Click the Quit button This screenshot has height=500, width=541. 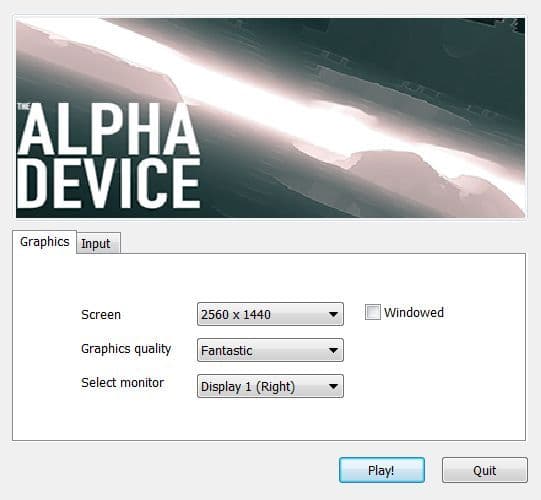coord(485,470)
